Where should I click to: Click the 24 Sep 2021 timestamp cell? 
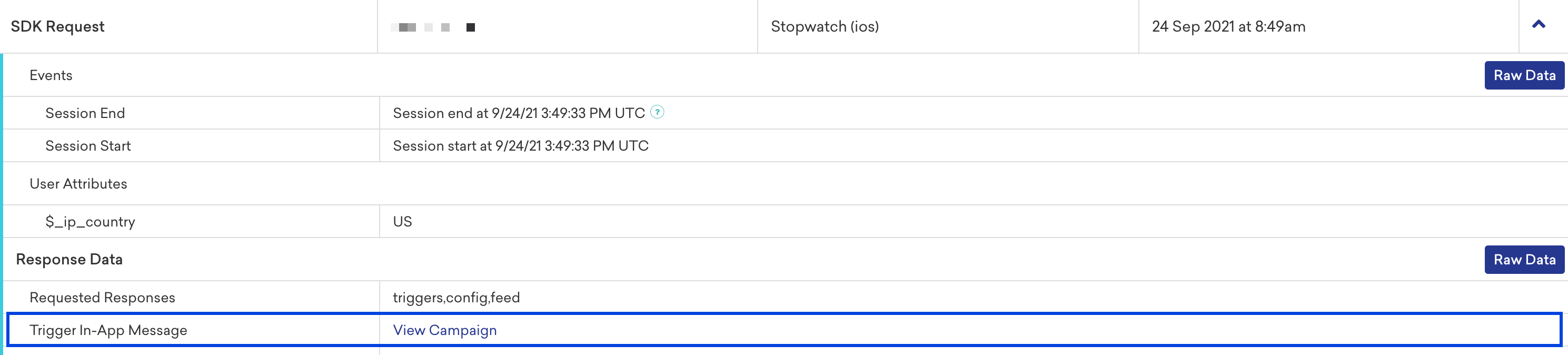click(1329, 26)
